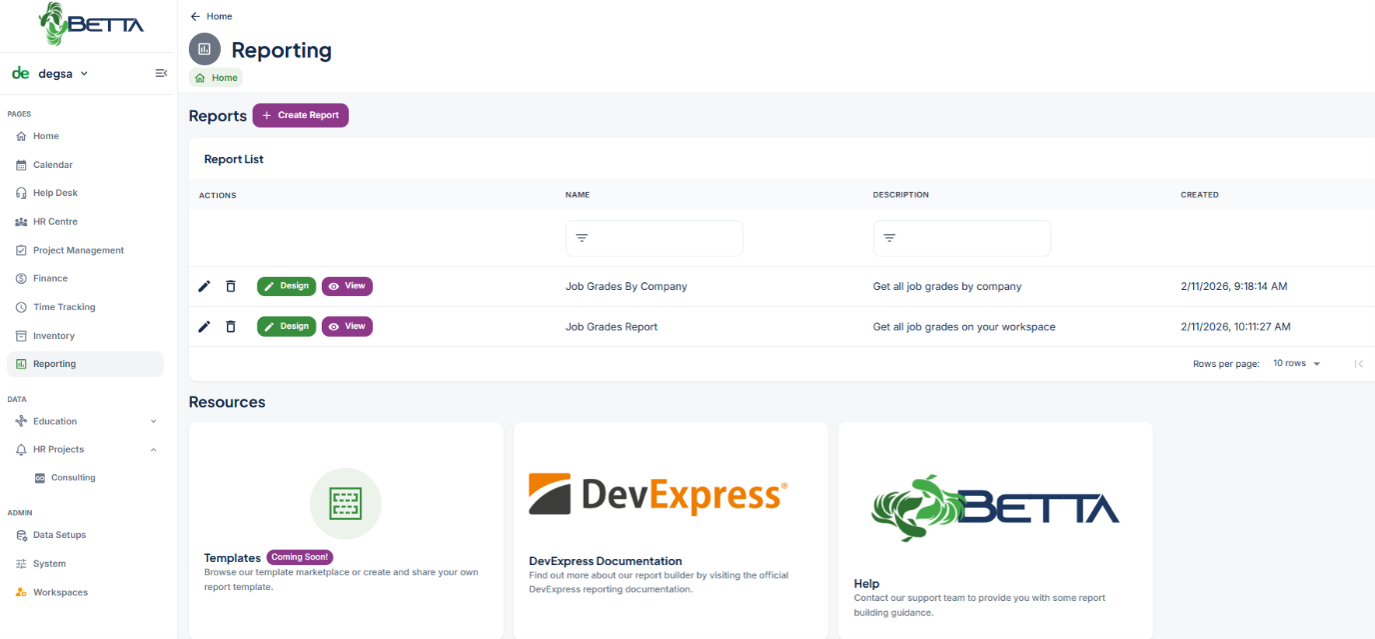Click the Workspaces icon in sidebar
The height and width of the screenshot is (639, 1375).
[x=21, y=592]
